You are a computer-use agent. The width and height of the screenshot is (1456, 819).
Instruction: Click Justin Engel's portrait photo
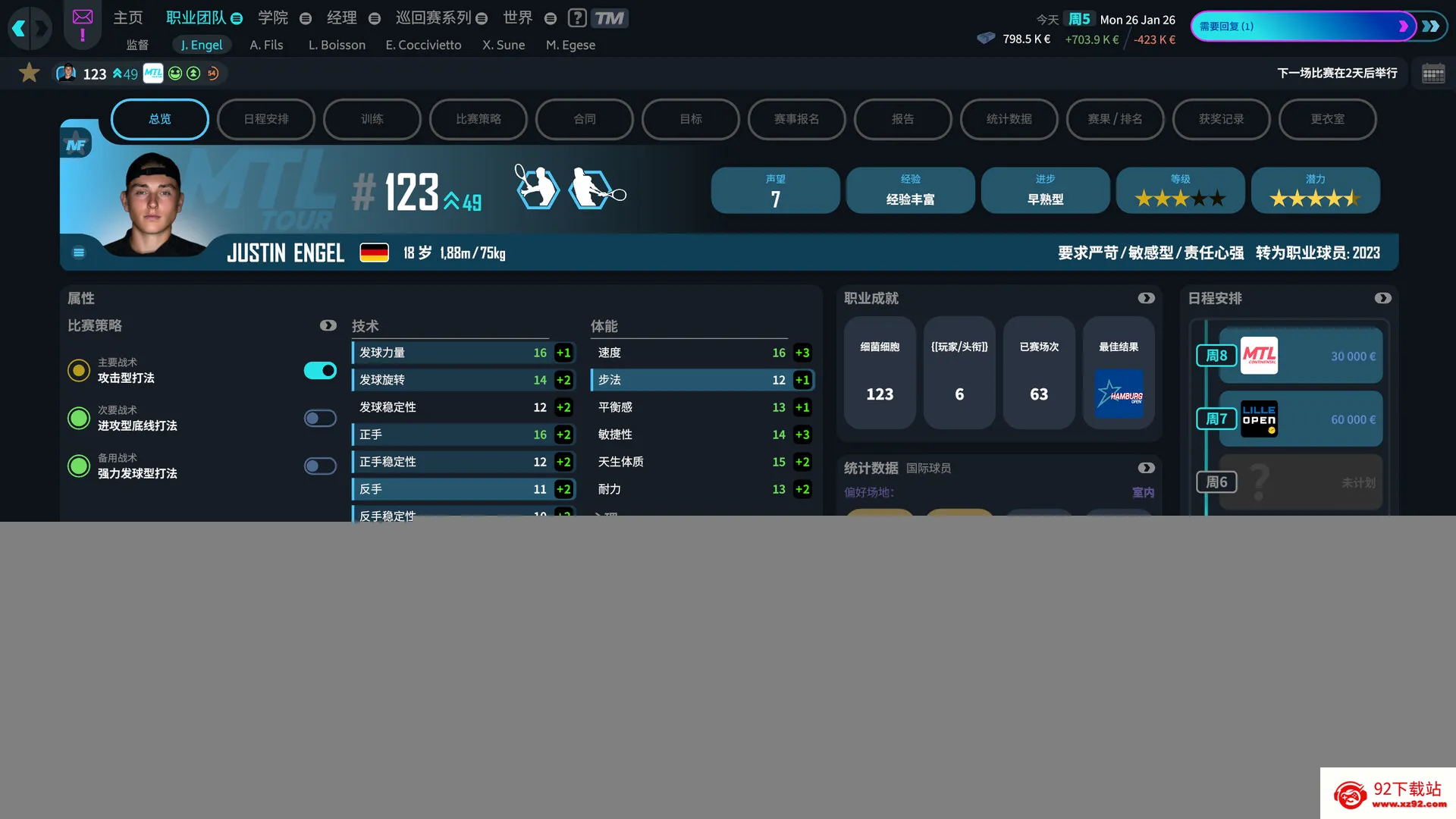point(154,203)
